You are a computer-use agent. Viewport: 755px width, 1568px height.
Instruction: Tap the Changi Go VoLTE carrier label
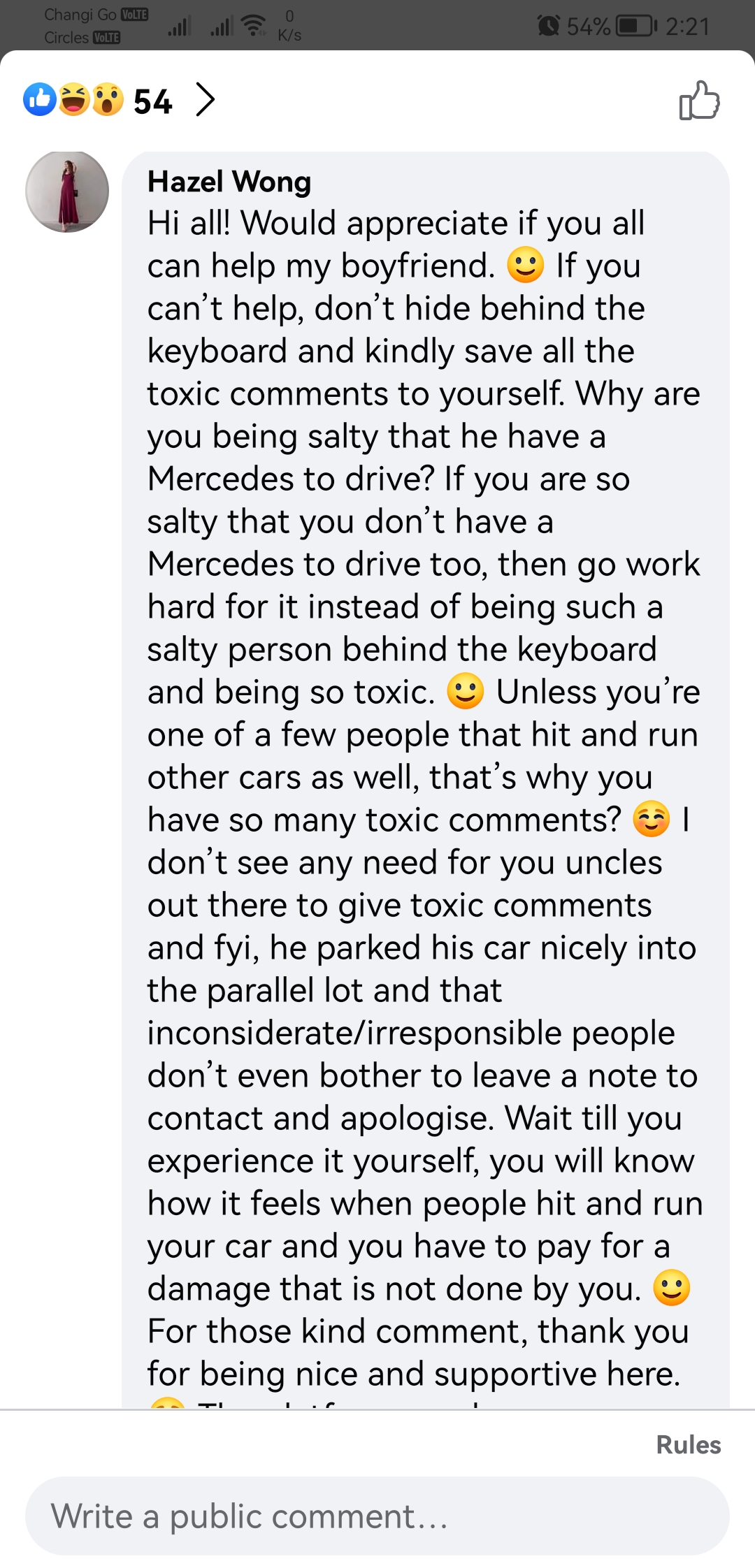pos(96,15)
